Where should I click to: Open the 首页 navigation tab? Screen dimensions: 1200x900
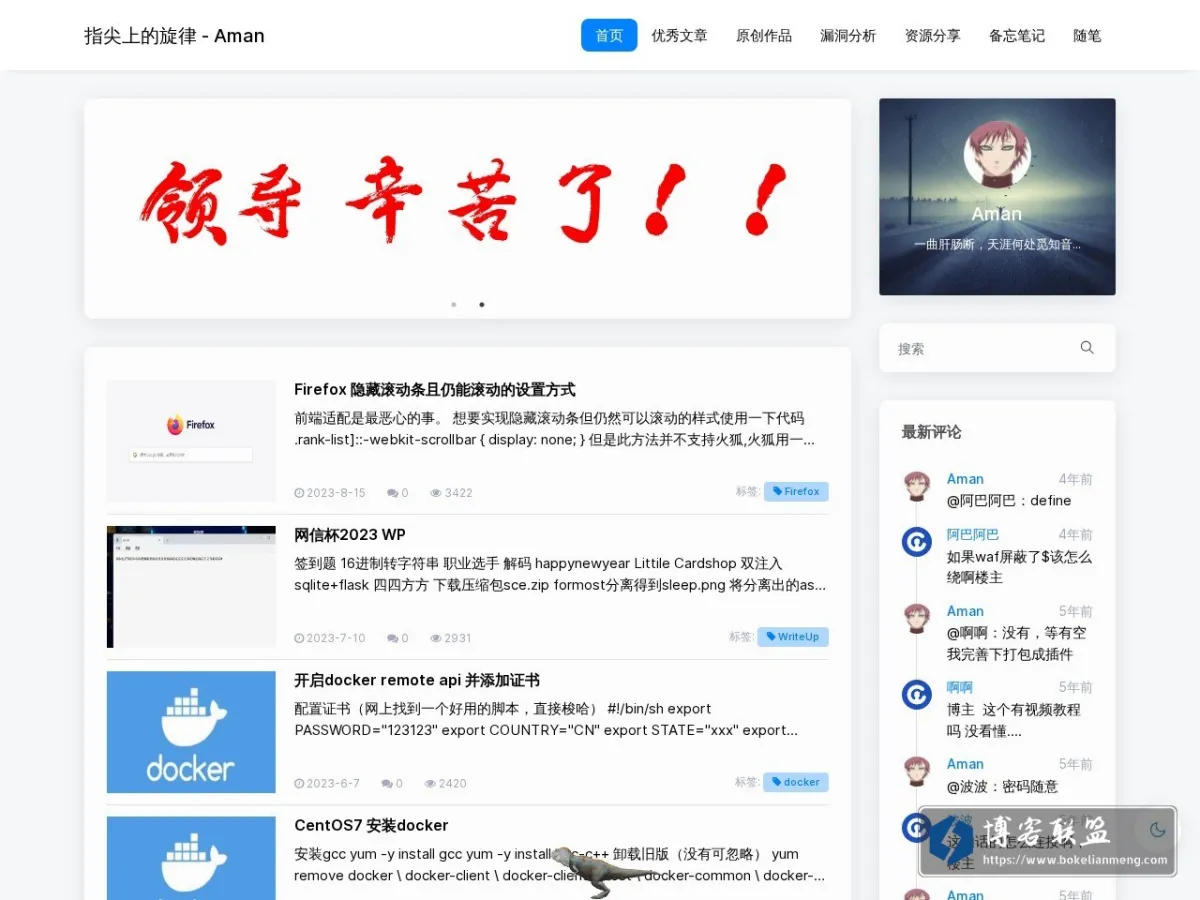point(609,36)
